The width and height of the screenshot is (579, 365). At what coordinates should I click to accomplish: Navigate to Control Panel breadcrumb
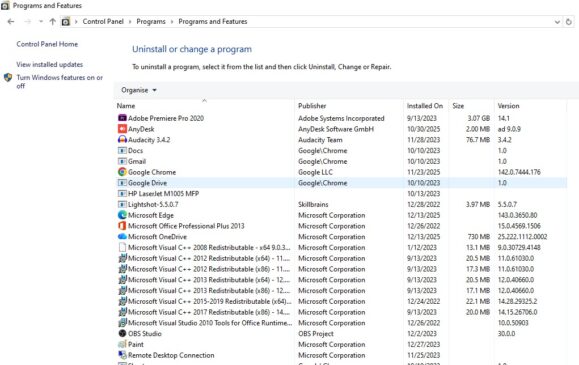tap(103, 21)
